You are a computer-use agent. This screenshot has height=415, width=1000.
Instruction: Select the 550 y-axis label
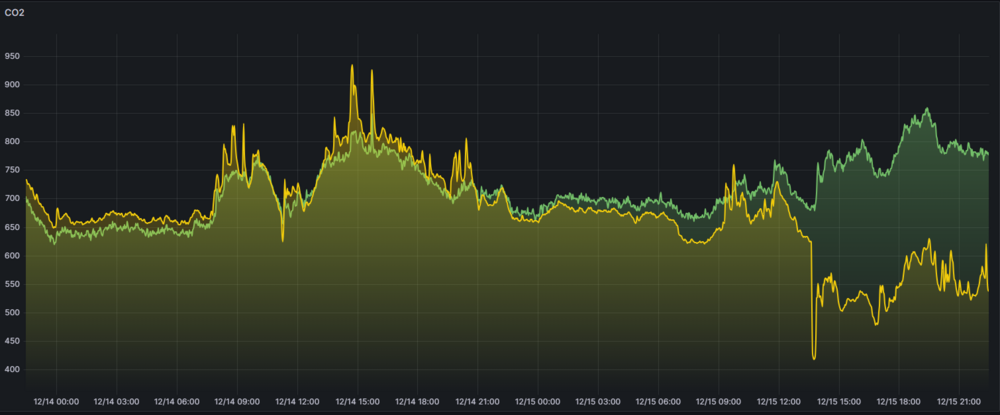[x=12, y=284]
